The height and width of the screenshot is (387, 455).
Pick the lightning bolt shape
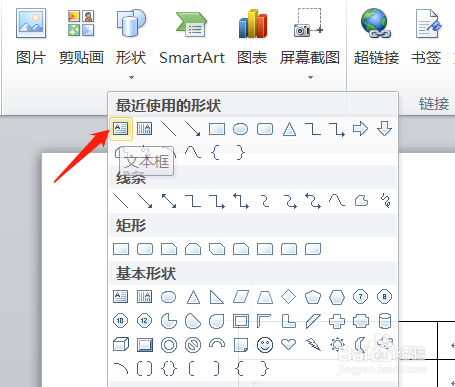coord(313,345)
